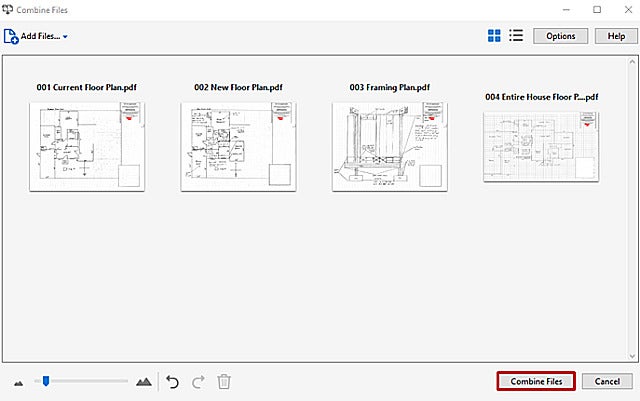This screenshot has height=401, width=640.
Task: Select 003 Framing Plan thumbnail
Action: tap(390, 147)
